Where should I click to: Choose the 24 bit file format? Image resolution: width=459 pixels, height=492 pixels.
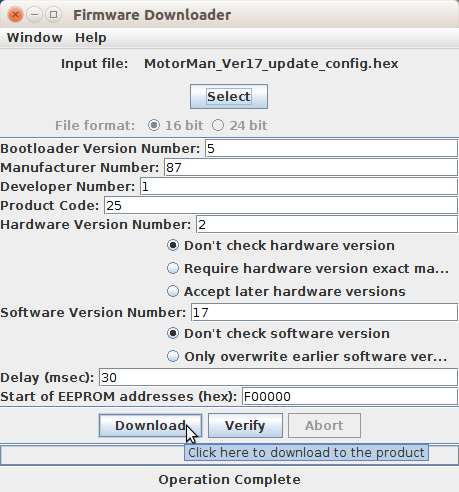coord(239,126)
